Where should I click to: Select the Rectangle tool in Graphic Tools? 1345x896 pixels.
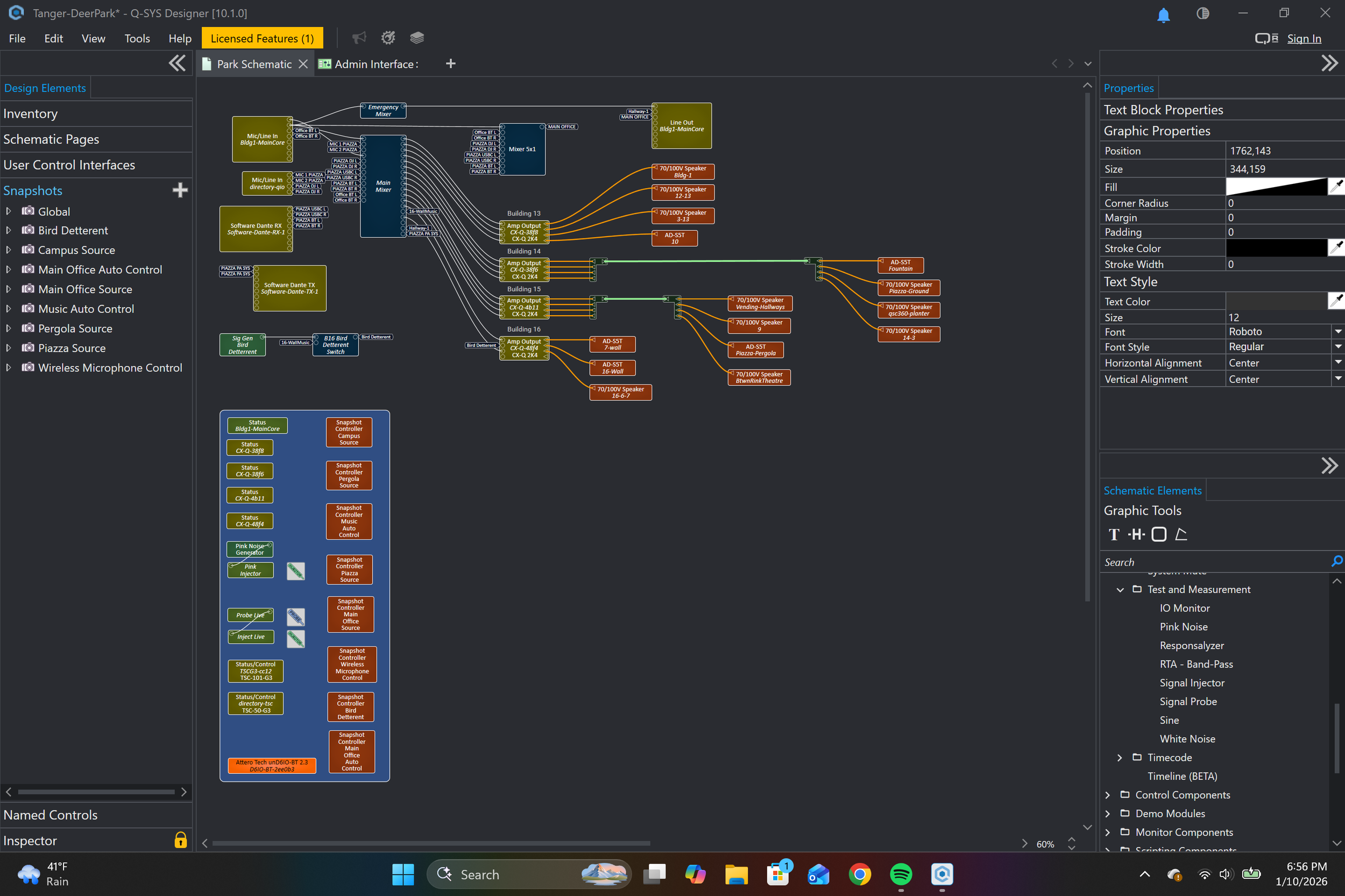[x=1159, y=534]
